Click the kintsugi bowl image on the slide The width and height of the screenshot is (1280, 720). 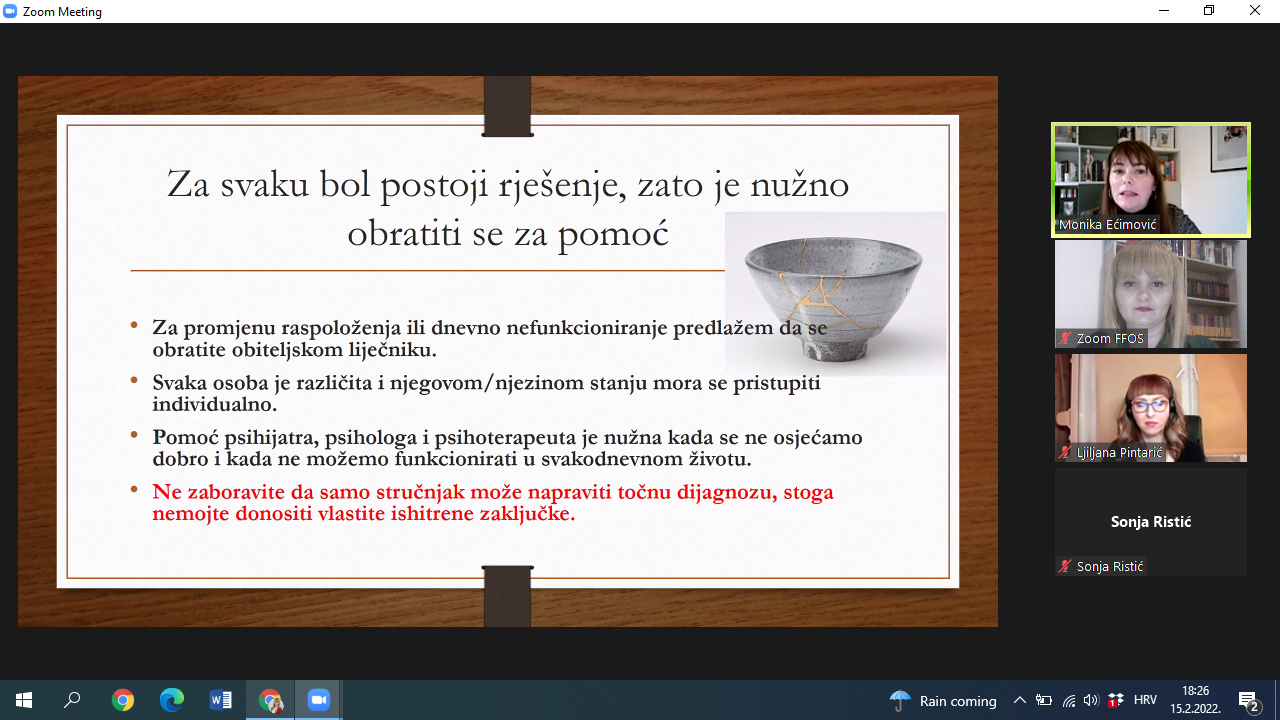click(x=835, y=294)
